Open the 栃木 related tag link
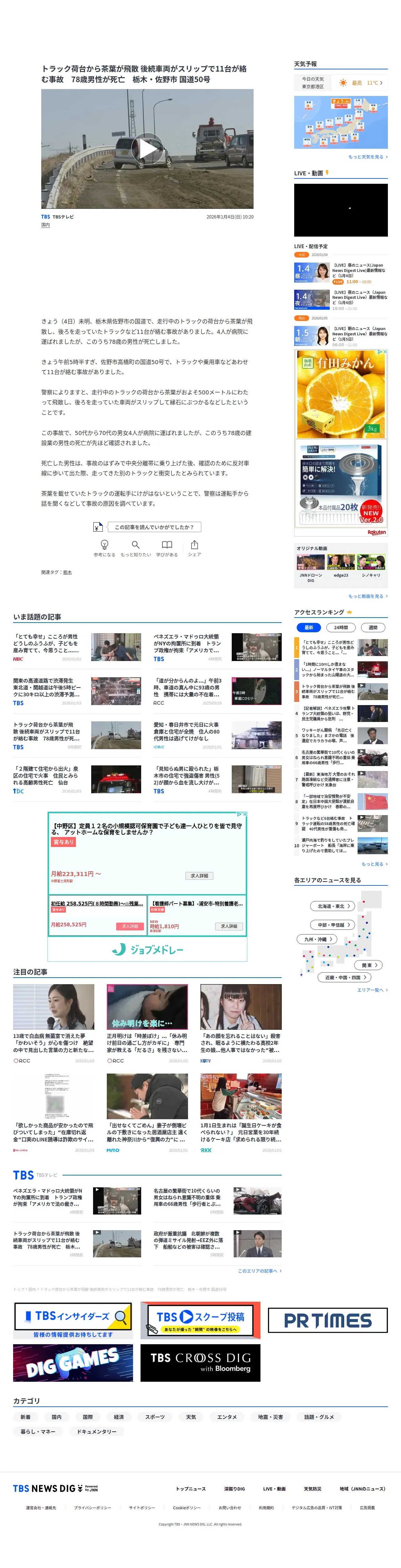Viewport: 401px width, 1568px height. (67, 572)
